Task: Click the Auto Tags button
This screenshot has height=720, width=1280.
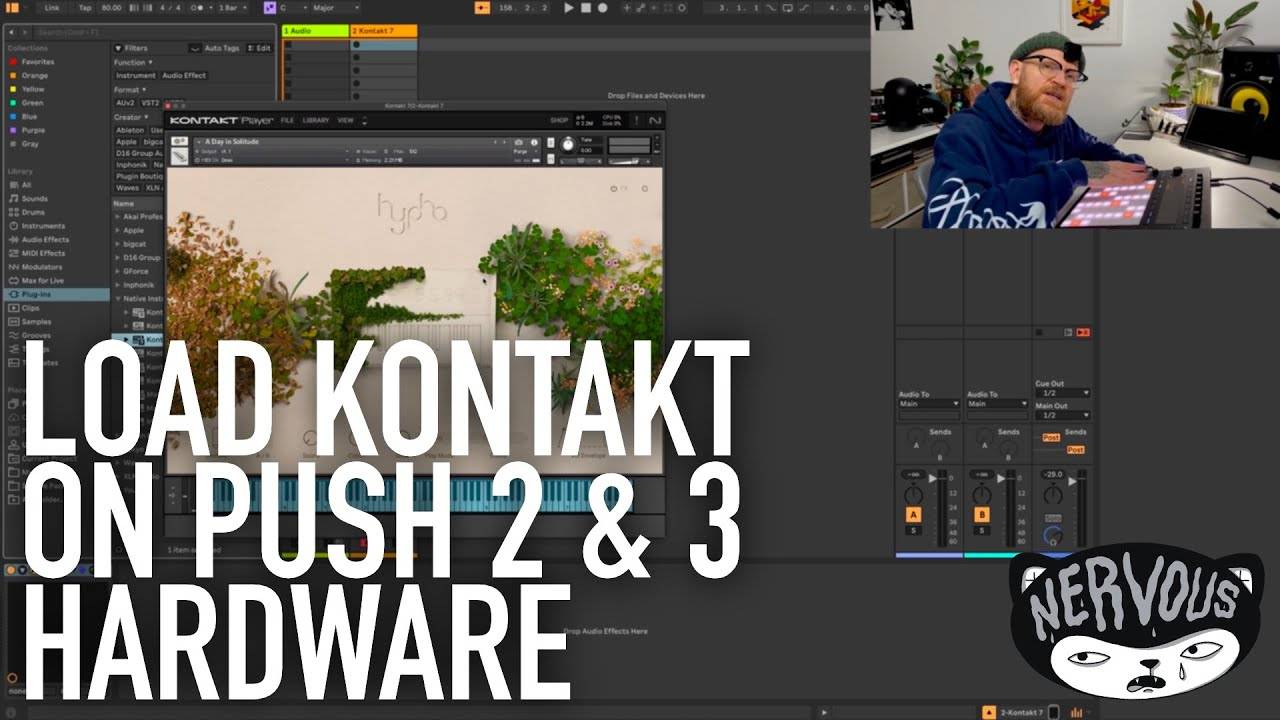Action: tap(222, 48)
